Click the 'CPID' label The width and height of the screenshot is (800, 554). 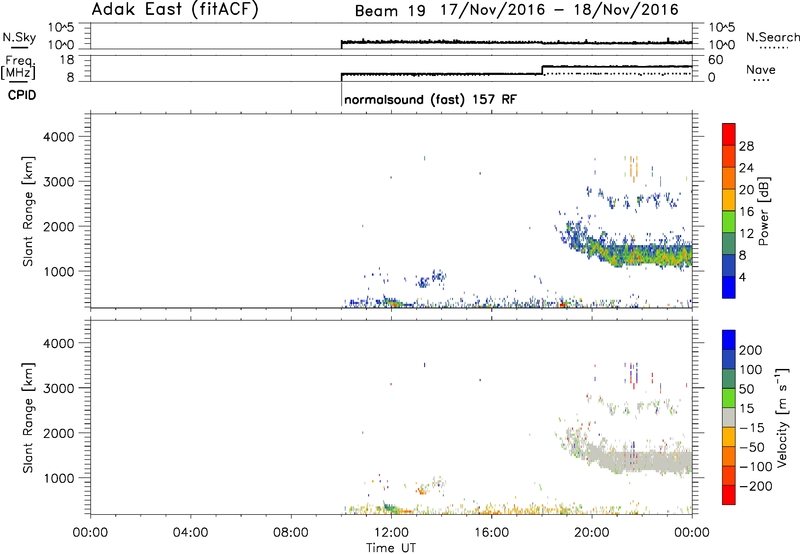[x=22, y=95]
